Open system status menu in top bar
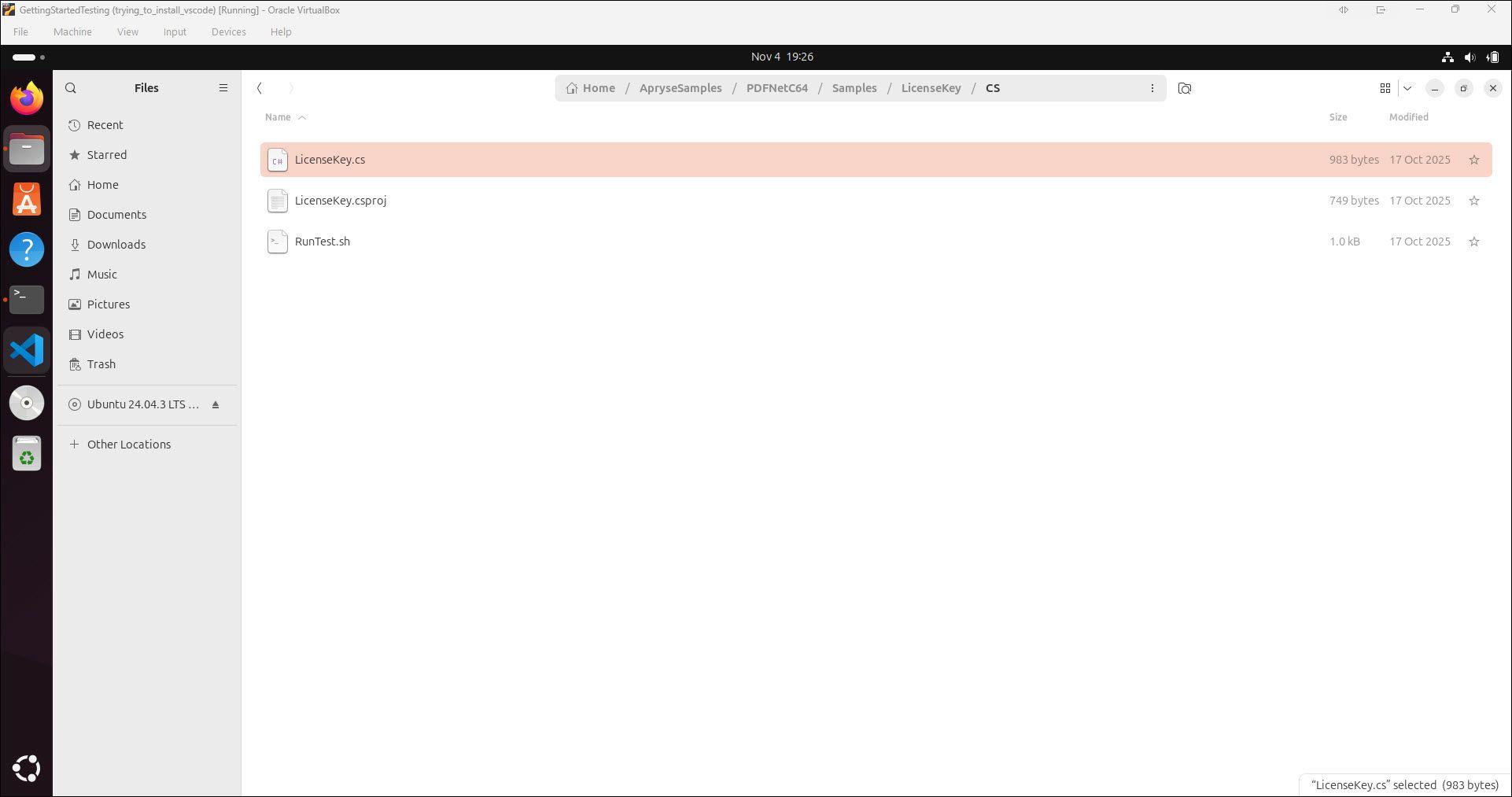This screenshot has width=1512, height=797. [1470, 57]
